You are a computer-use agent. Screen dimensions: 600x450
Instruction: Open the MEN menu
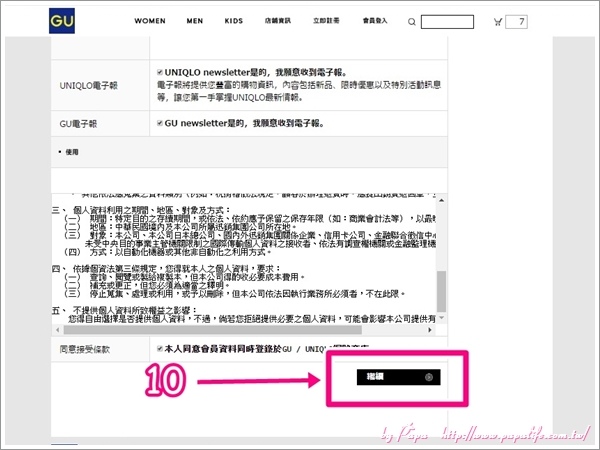(x=195, y=21)
